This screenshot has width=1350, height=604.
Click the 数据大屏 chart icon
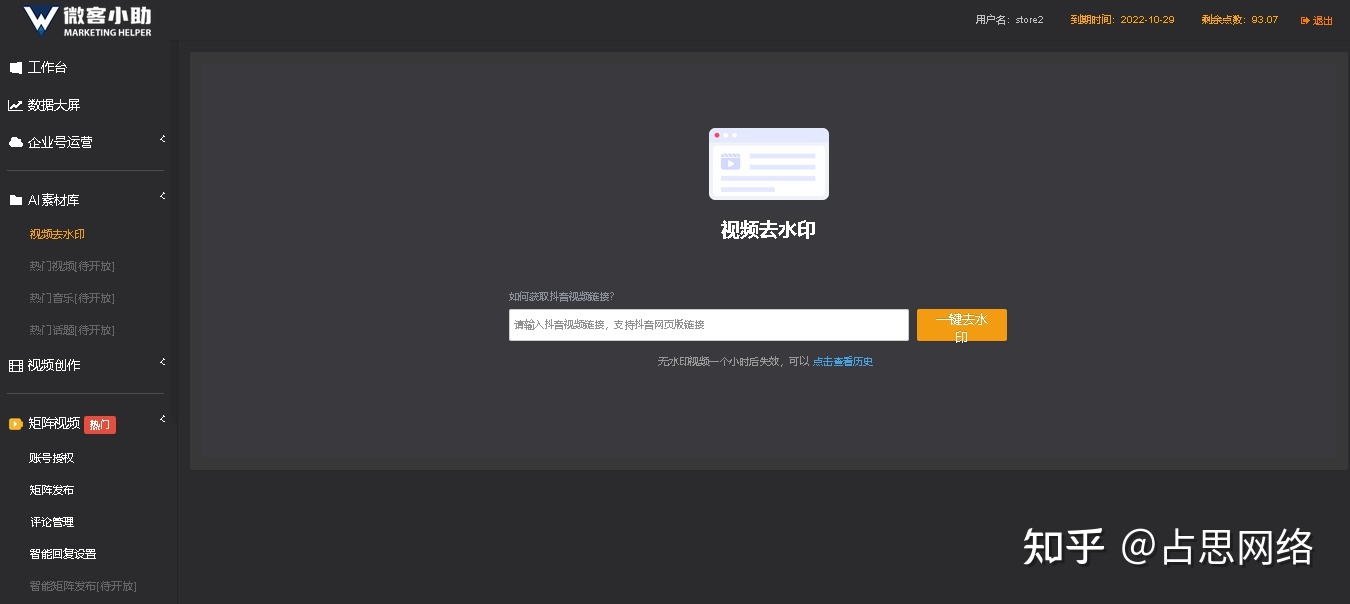click(x=15, y=105)
